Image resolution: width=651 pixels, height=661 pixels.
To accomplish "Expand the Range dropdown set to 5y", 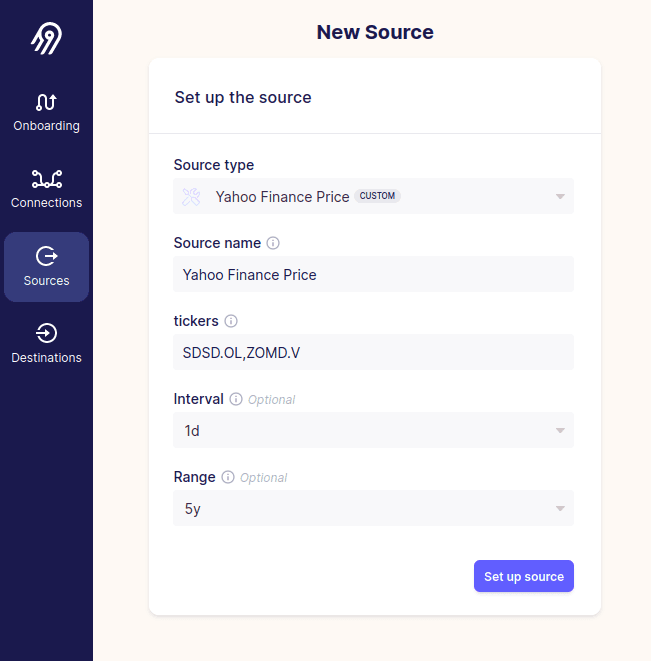I will 373,508.
